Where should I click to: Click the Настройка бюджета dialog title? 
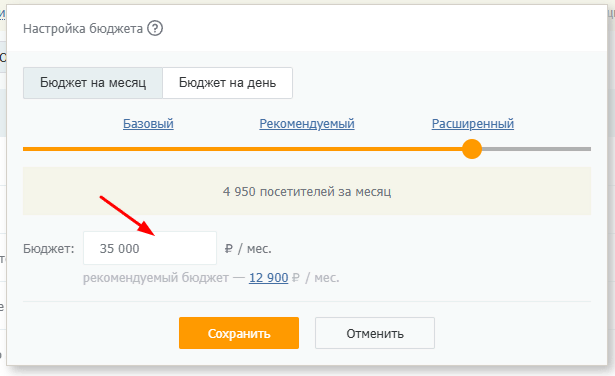pos(83,29)
